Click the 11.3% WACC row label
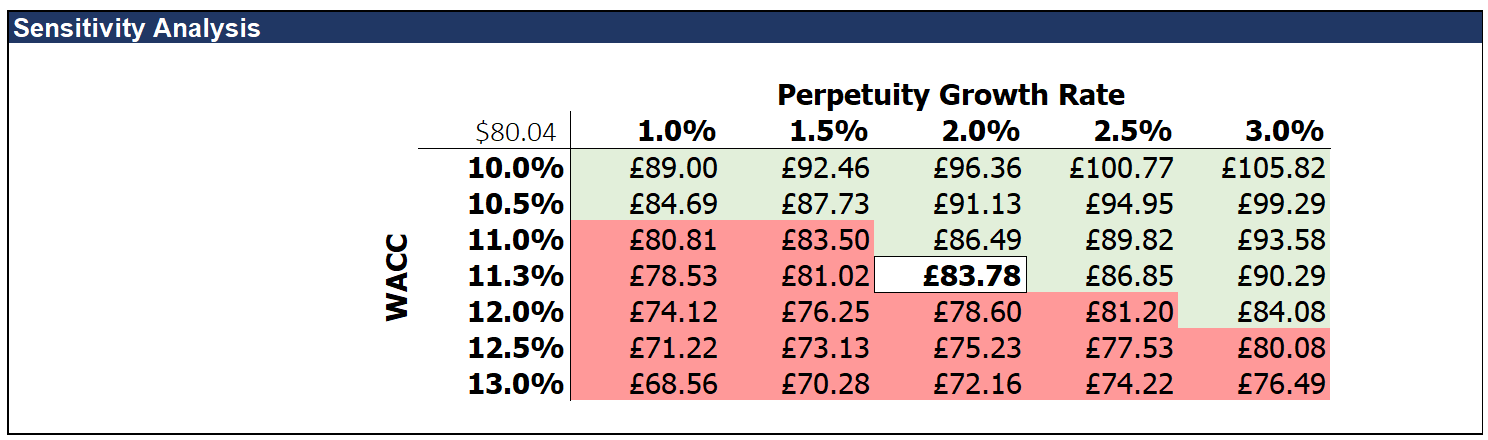Viewport: 1488px width, 440px height. [x=516, y=276]
